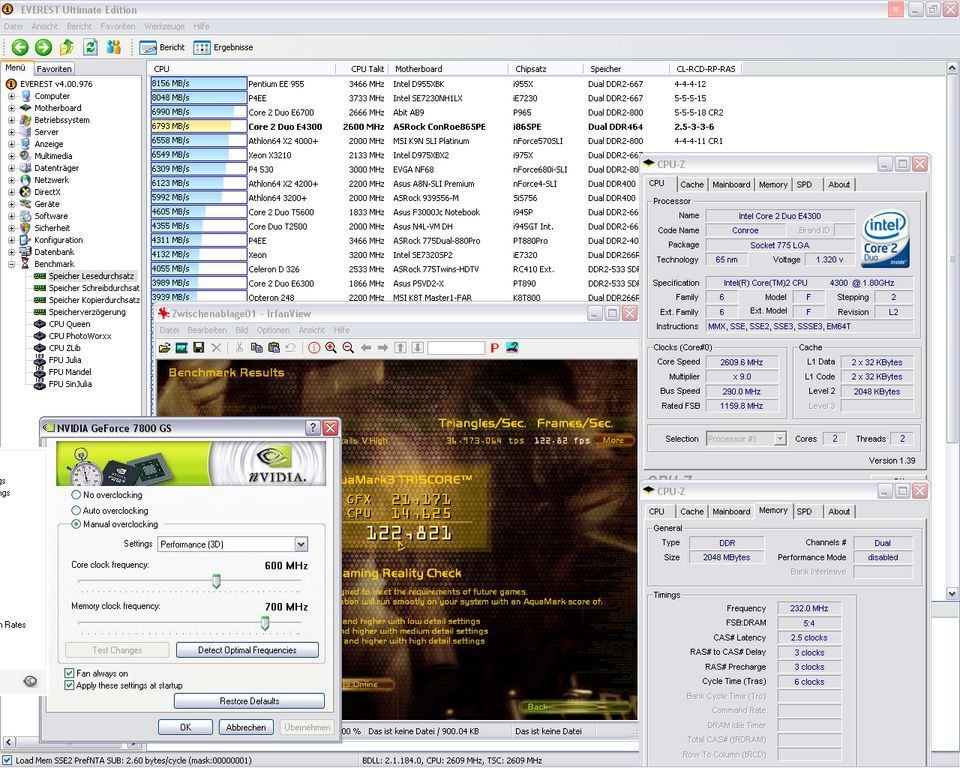Screen dimensions: 960x768
Task: Click the Bericht toolbar button
Action: 162,47
